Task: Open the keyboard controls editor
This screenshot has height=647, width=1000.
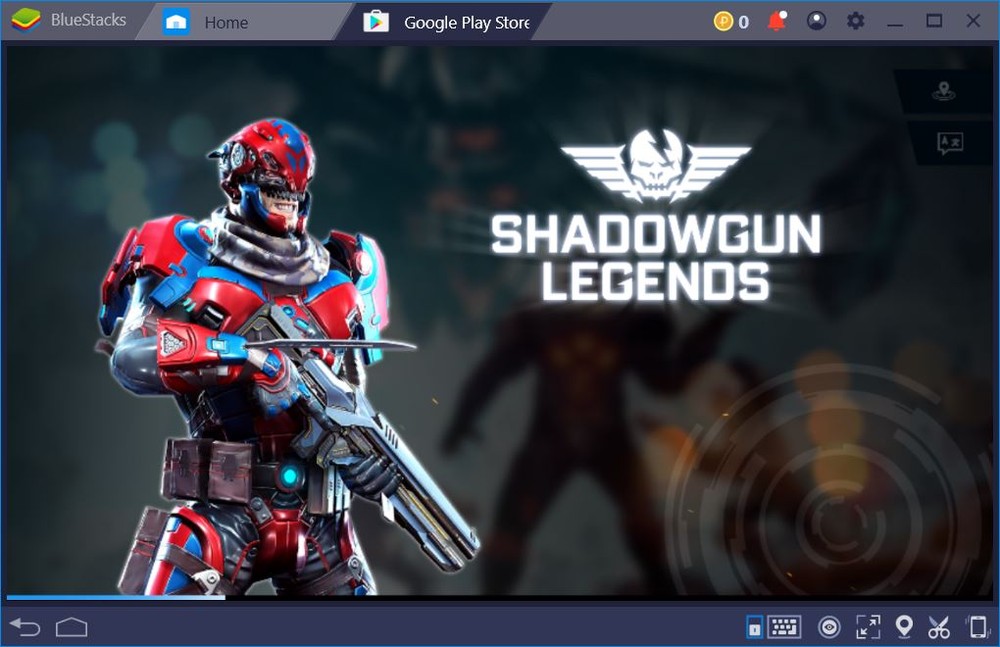Action: pyautogui.click(x=786, y=627)
